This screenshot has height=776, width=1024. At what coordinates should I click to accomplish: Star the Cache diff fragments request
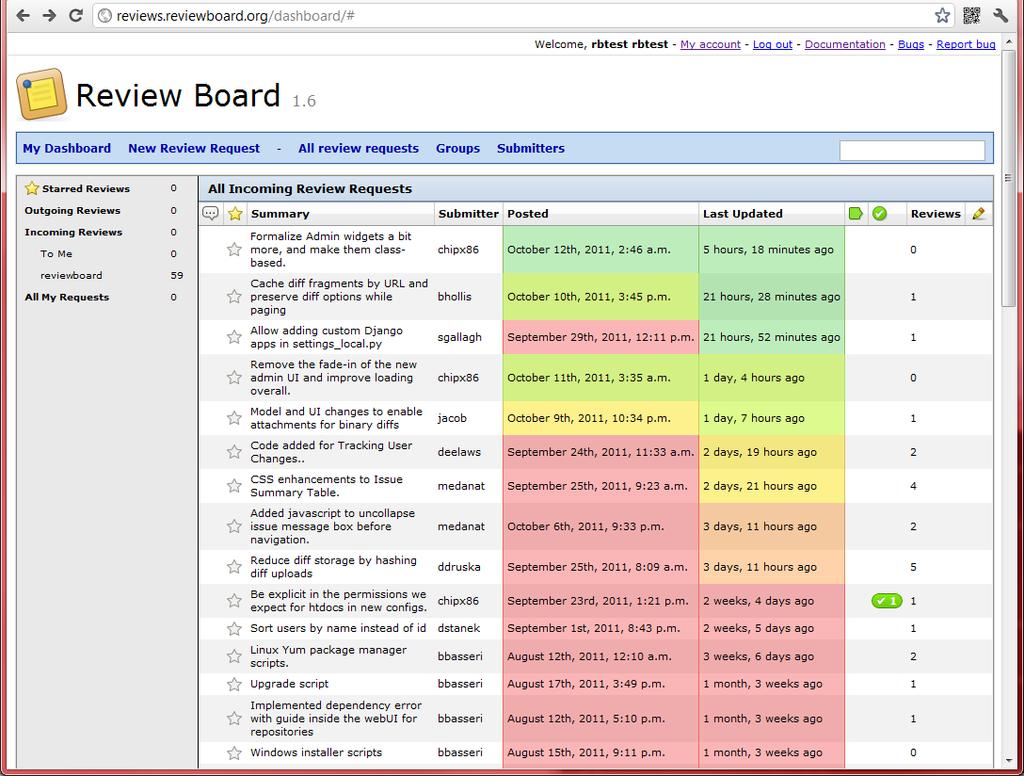coord(234,296)
